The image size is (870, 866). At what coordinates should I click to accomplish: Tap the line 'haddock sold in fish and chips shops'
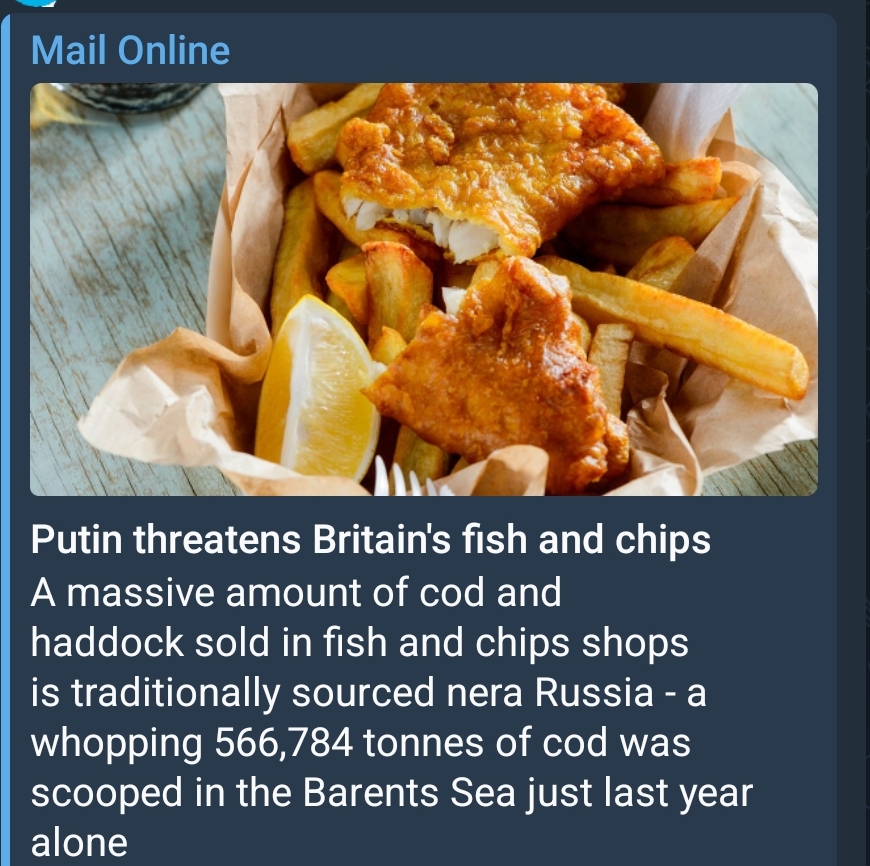pos(360,642)
